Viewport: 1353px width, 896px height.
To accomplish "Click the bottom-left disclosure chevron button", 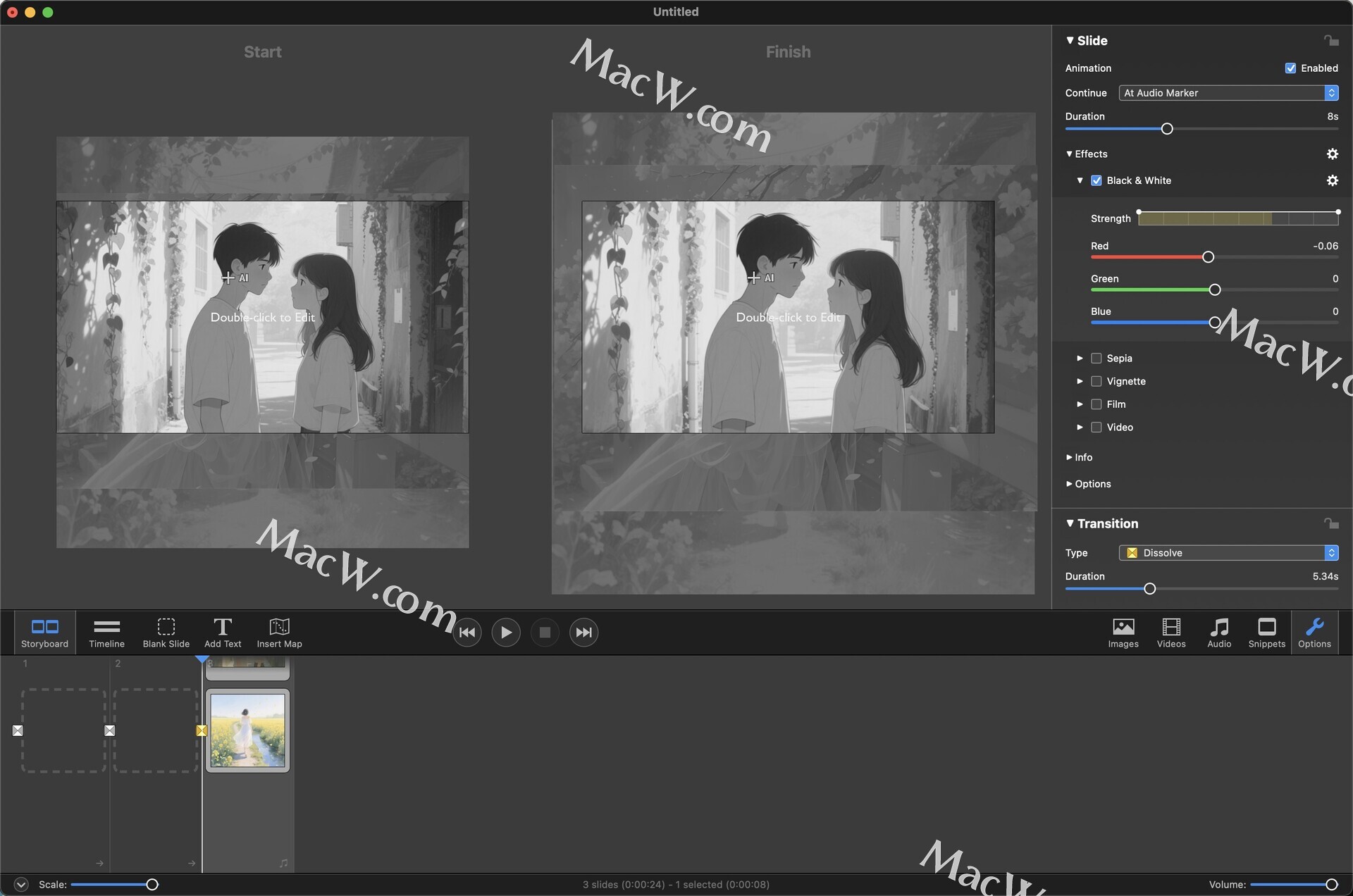I will click(x=21, y=884).
